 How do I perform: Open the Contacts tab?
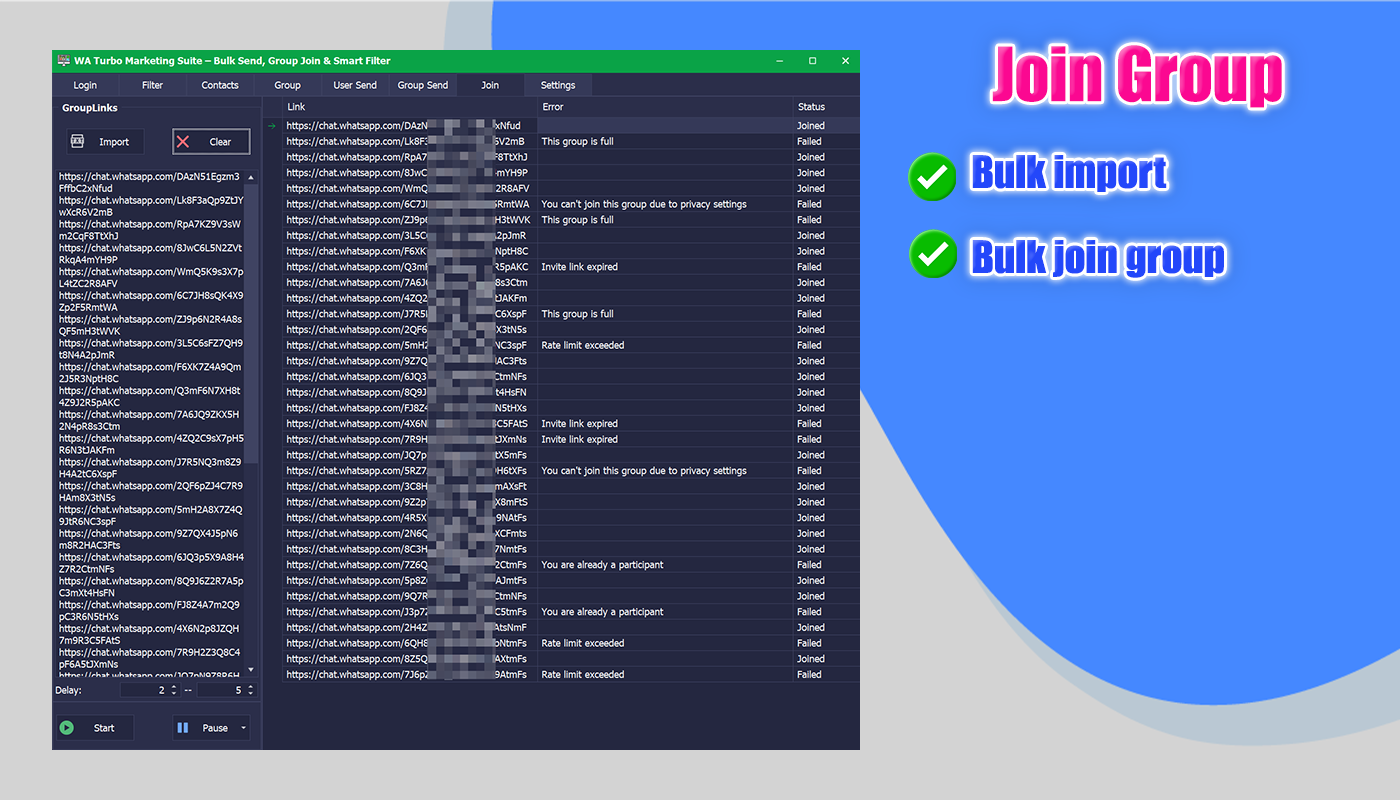[220, 85]
